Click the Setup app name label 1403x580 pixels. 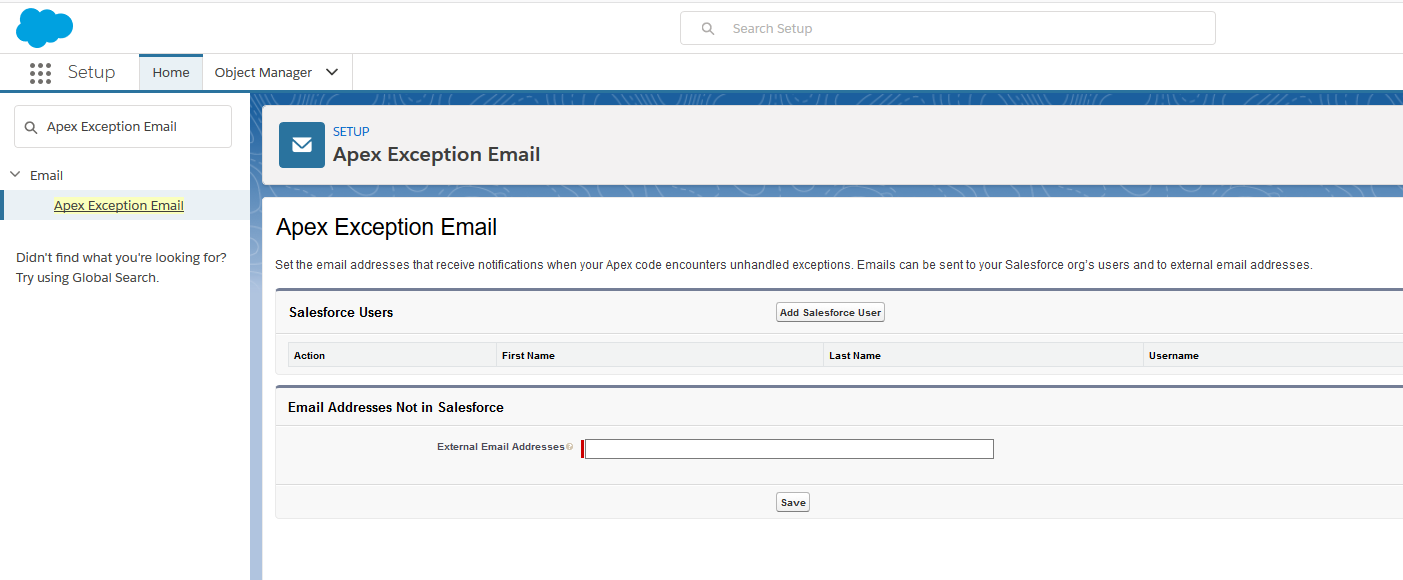click(x=91, y=73)
